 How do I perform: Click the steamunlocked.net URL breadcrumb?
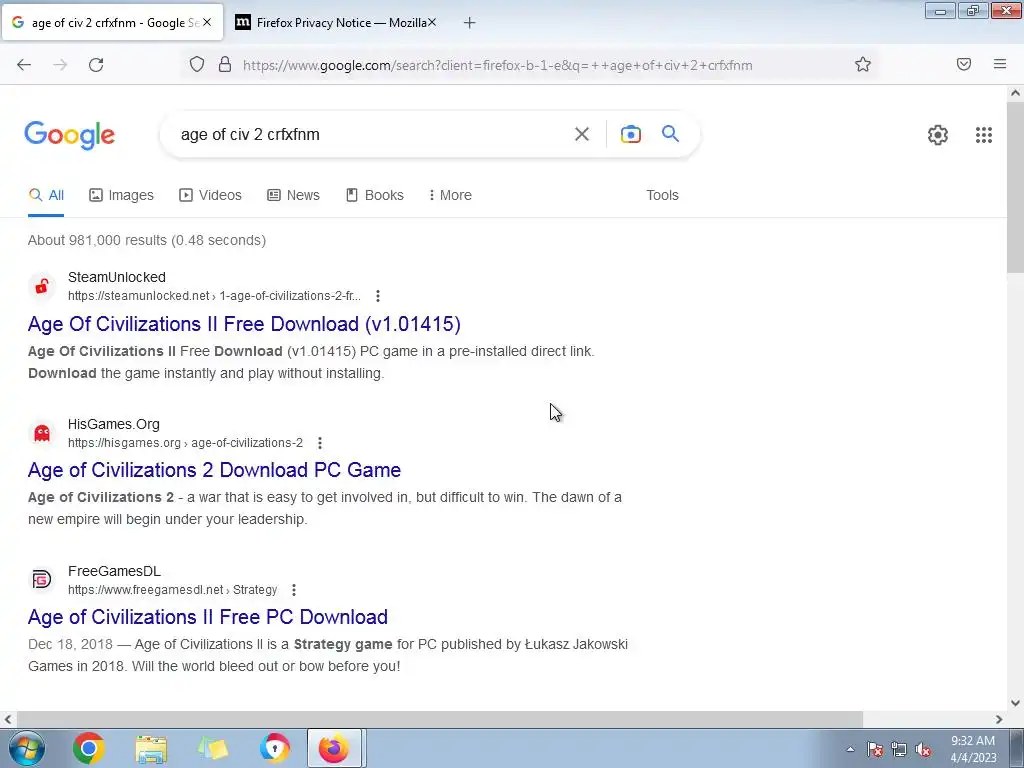[x=214, y=296]
